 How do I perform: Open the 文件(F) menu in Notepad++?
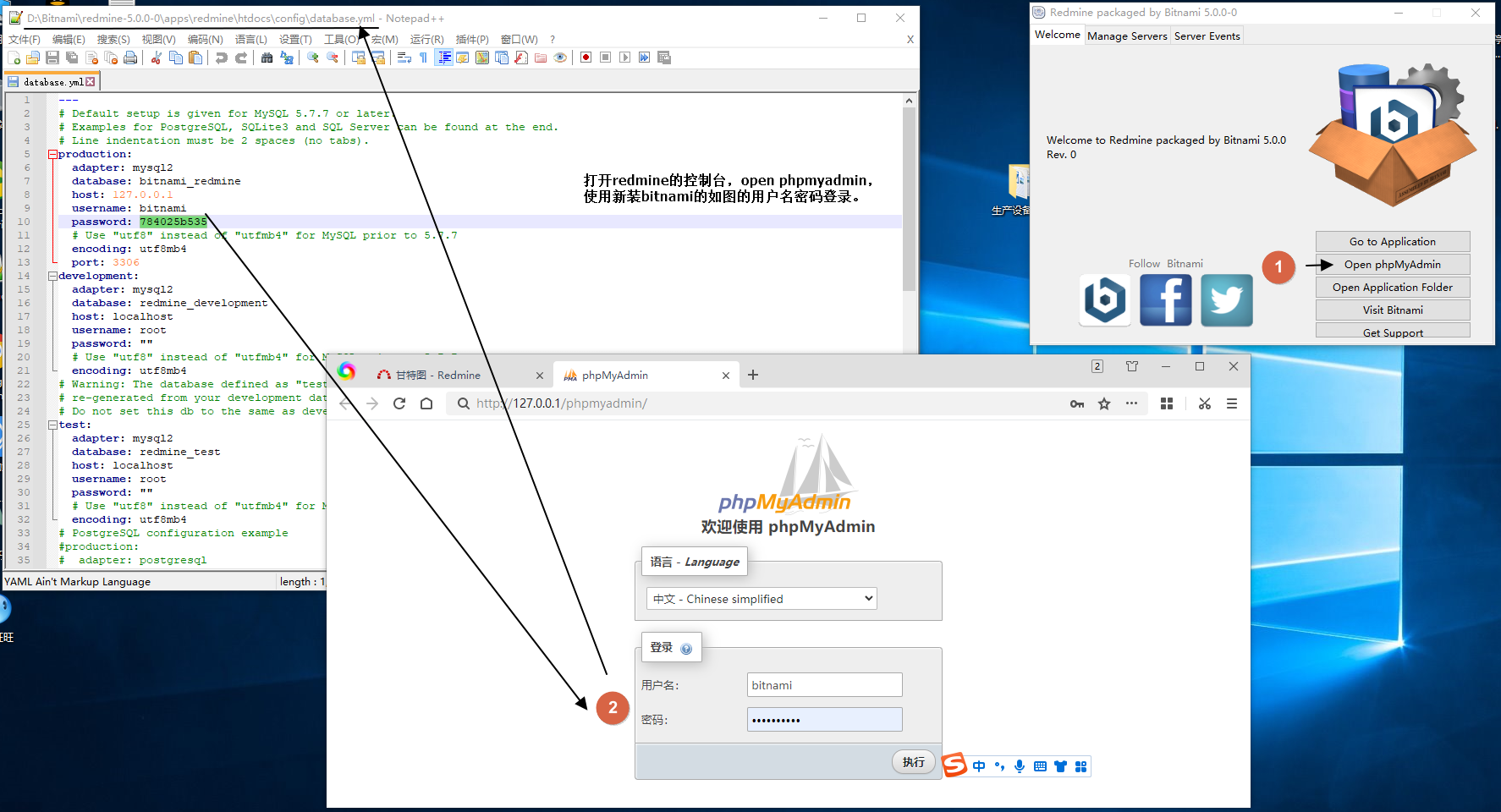pyautogui.click(x=25, y=40)
